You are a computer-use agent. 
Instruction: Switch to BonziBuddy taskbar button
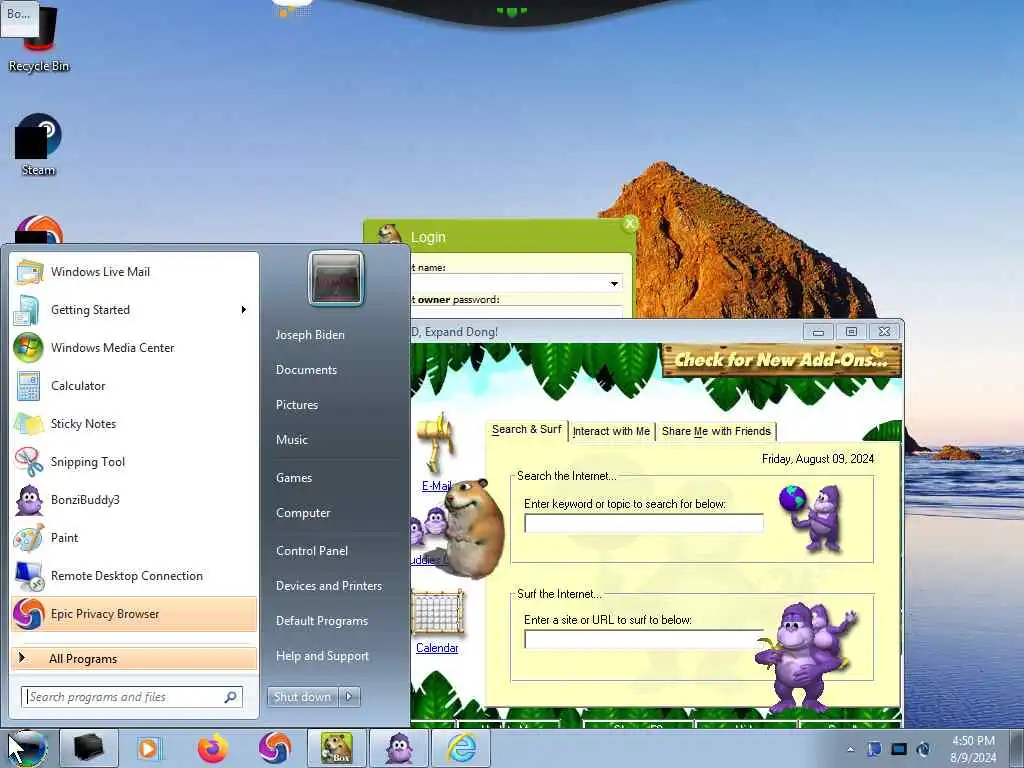coord(399,748)
